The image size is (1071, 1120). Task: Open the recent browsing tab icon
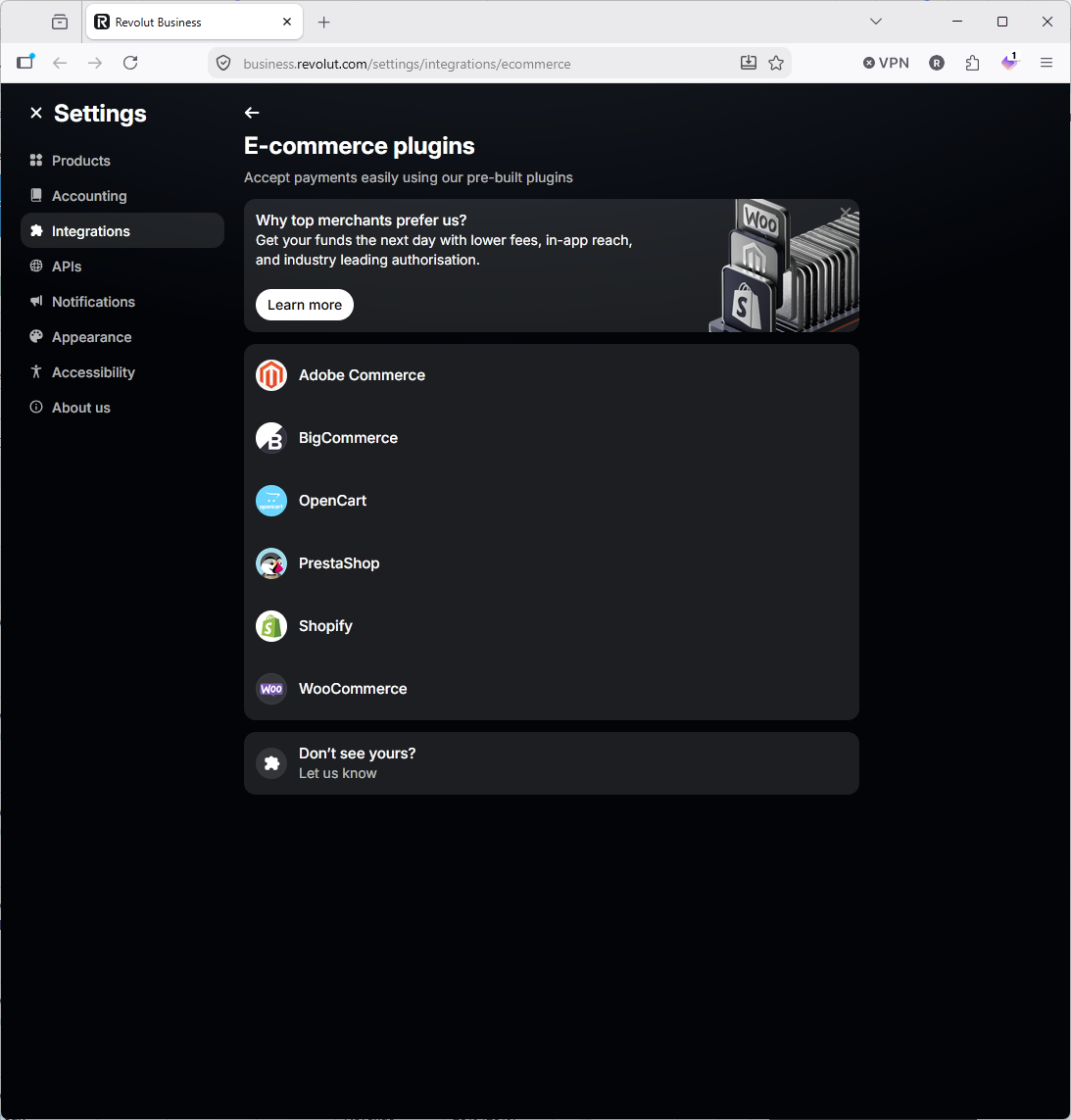coord(60,23)
